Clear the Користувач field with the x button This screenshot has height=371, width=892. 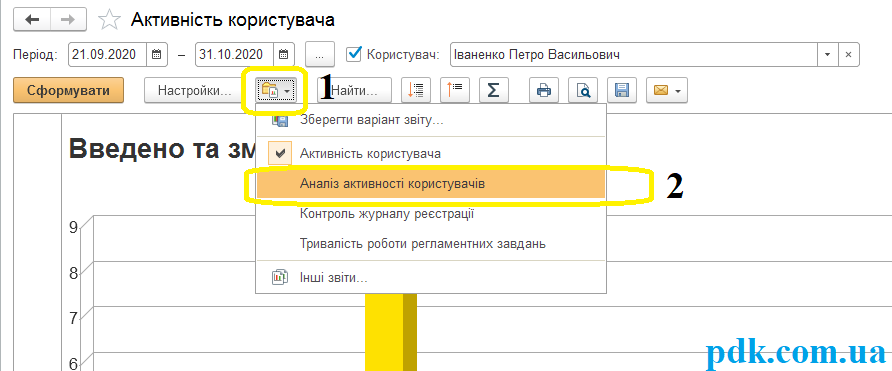[848, 55]
